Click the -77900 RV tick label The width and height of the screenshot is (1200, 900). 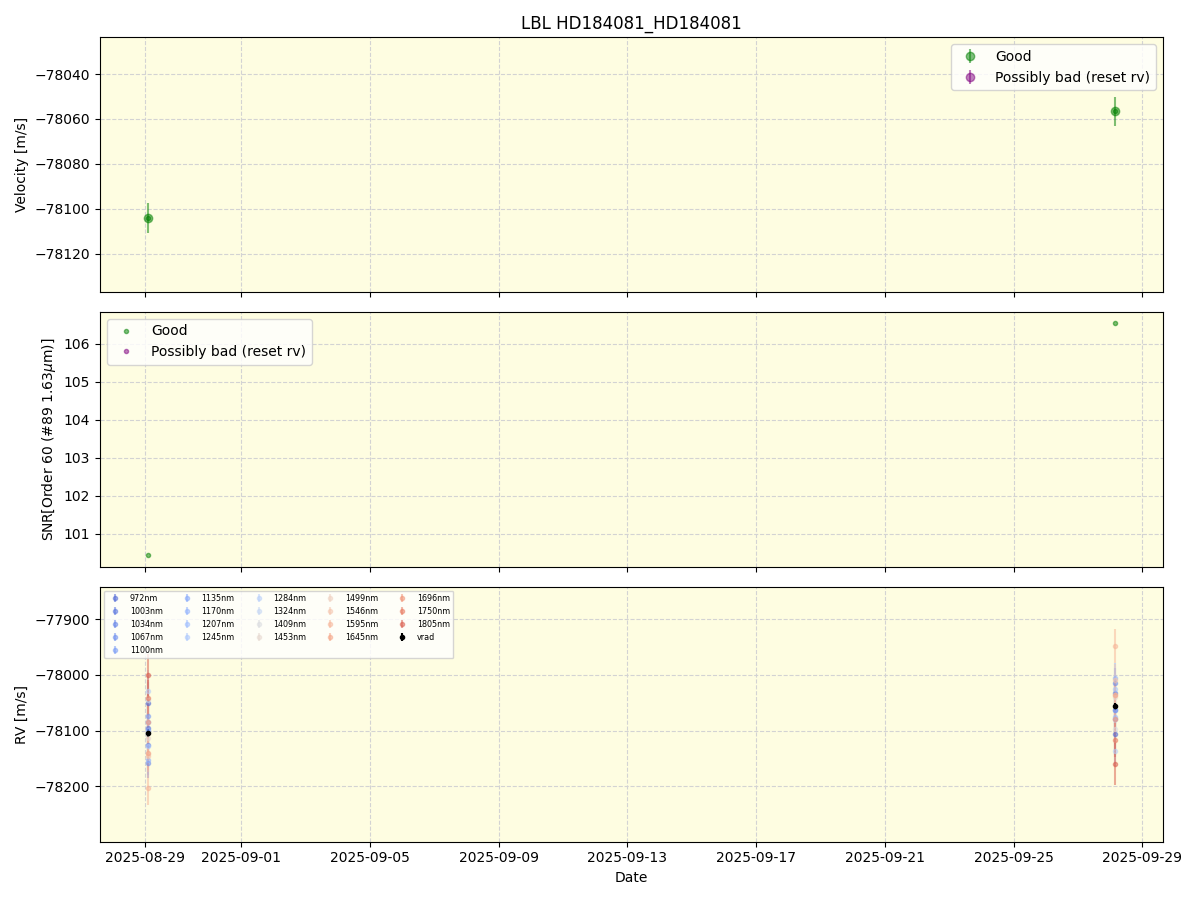click(x=65, y=620)
